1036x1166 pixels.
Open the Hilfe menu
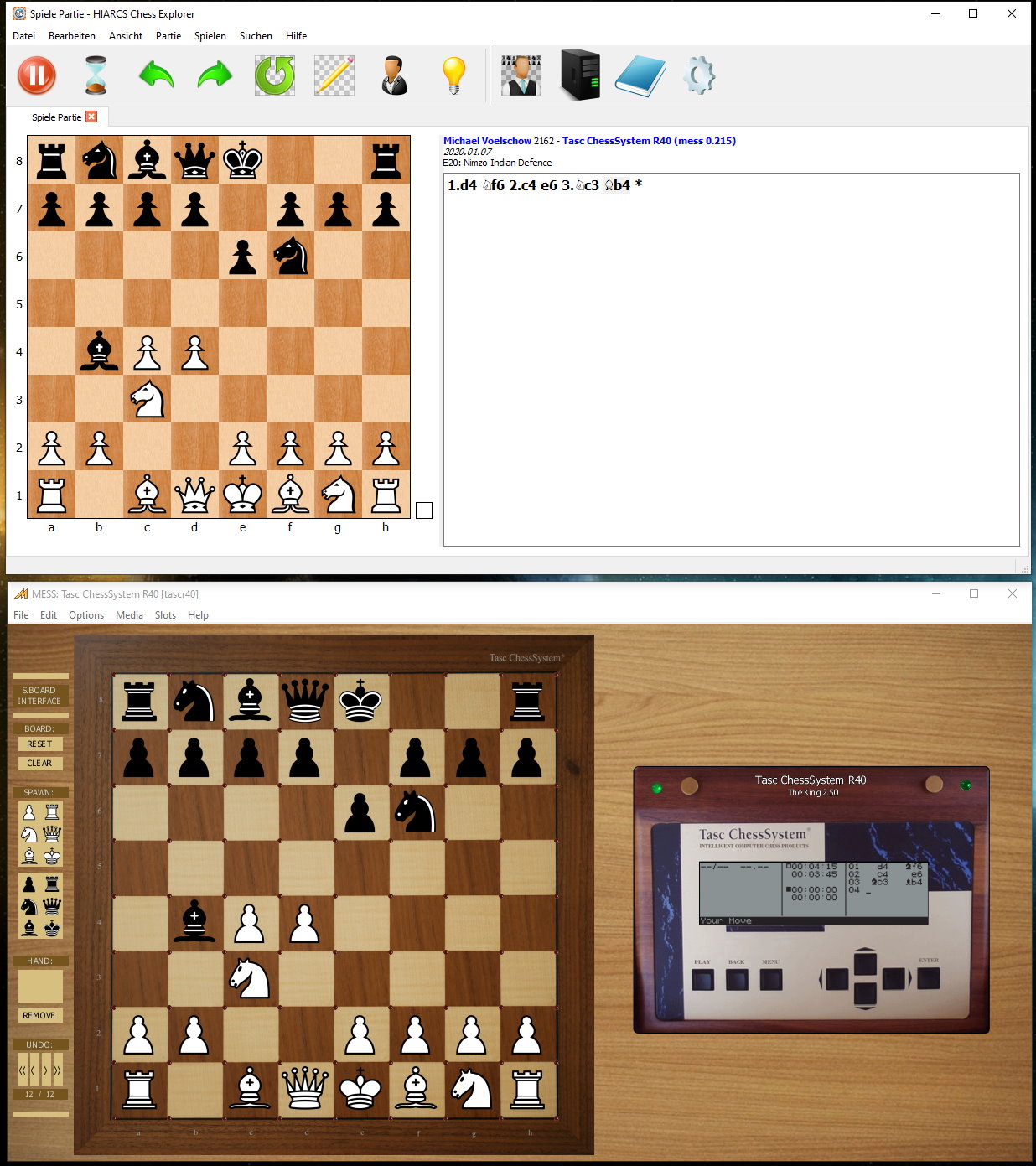click(x=297, y=36)
